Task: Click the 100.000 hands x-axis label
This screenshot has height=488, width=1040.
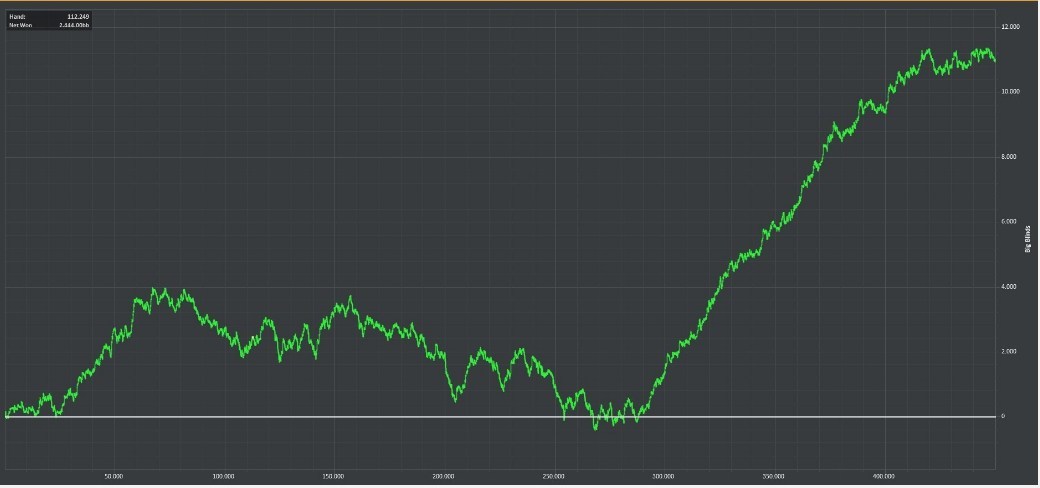Action: [224, 476]
